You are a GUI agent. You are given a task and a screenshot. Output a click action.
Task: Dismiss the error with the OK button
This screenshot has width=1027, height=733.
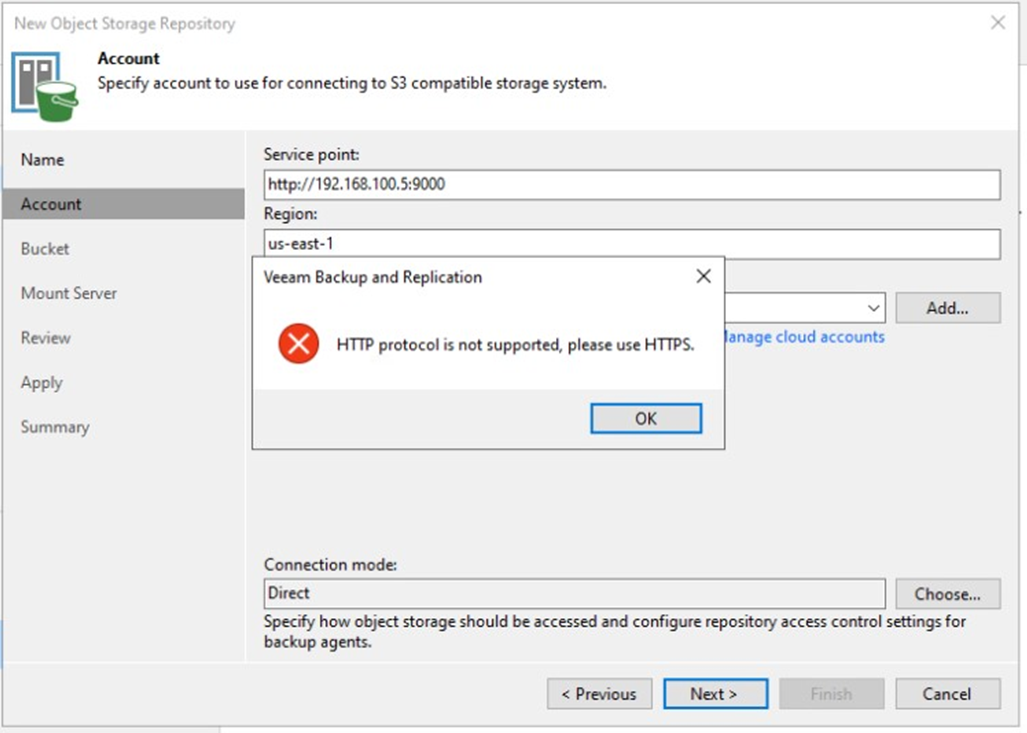(646, 418)
